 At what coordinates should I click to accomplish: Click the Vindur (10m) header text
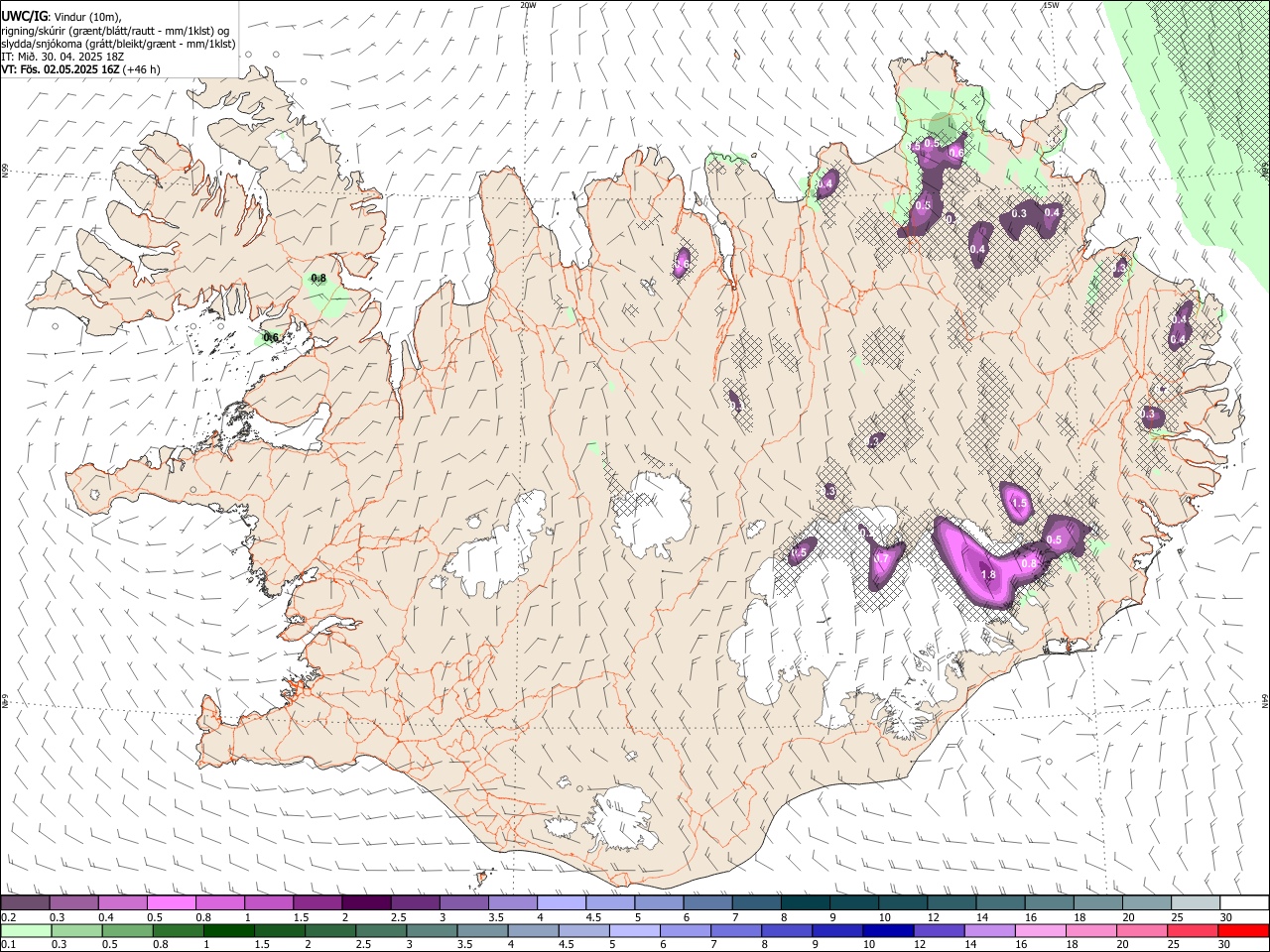coord(86,16)
